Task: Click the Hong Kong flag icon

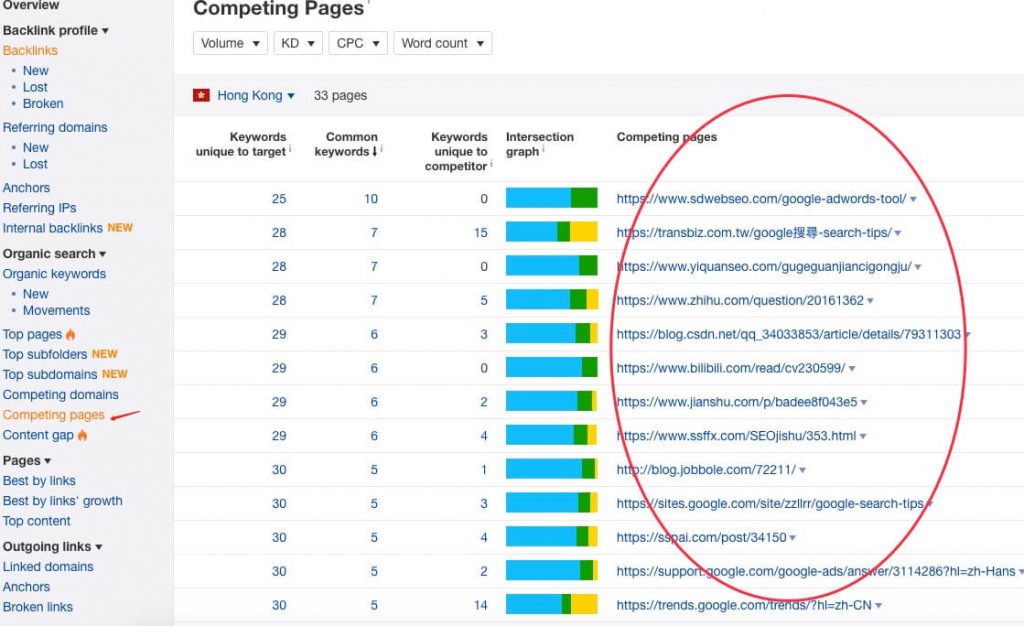Action: coord(201,96)
